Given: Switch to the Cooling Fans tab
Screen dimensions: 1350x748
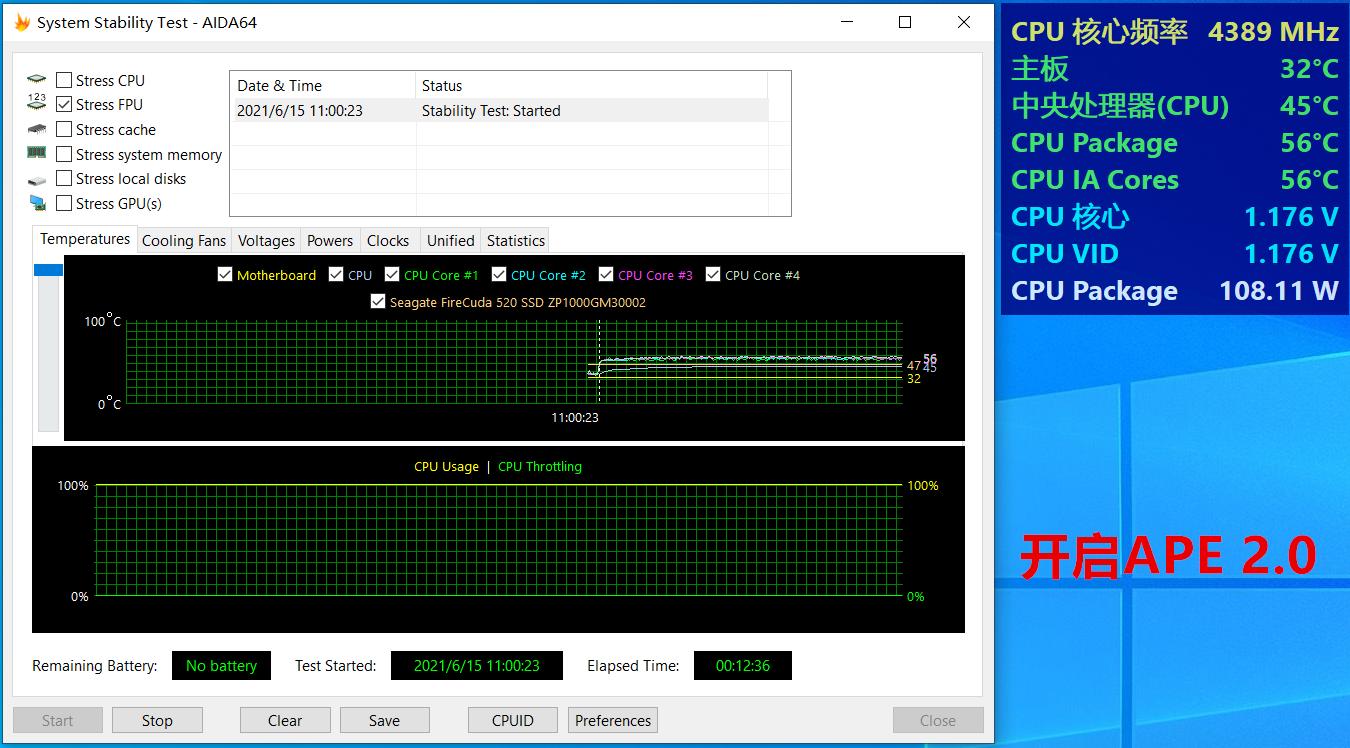Looking at the screenshot, I should [x=184, y=241].
